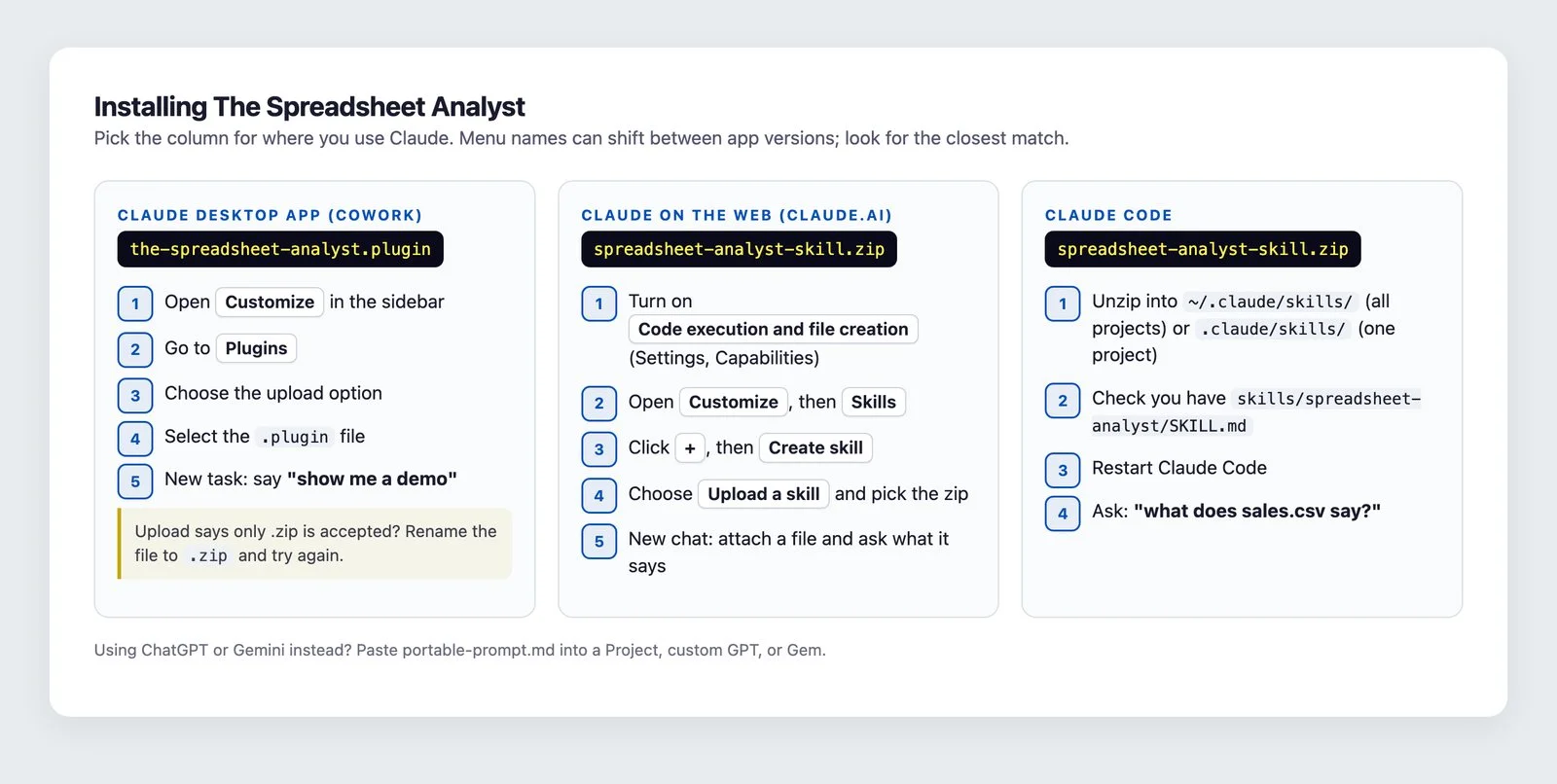1557x784 pixels.
Task: Click the 'Create skill' chip
Action: (815, 447)
